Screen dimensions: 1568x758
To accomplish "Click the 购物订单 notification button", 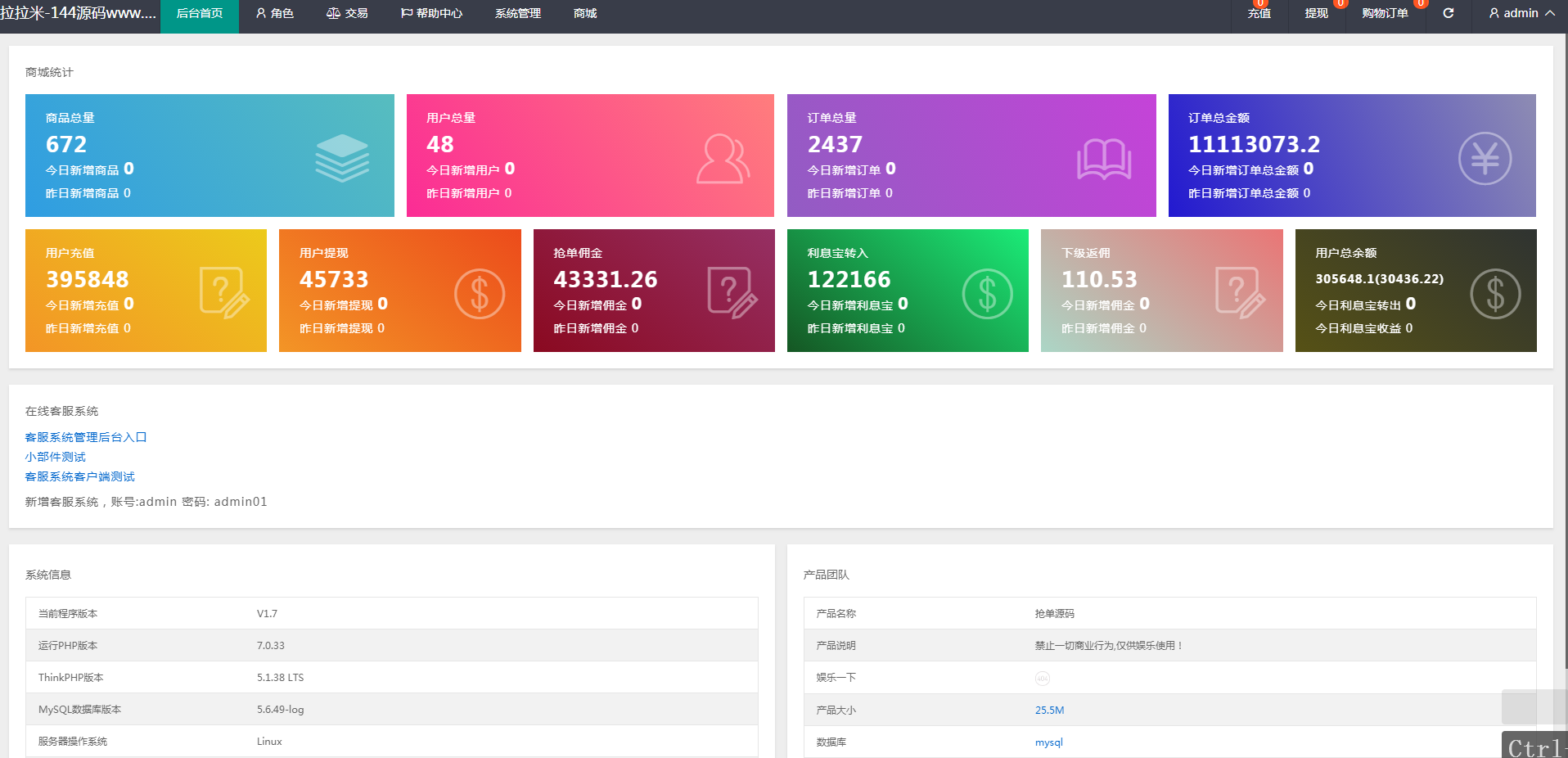I will [1385, 13].
